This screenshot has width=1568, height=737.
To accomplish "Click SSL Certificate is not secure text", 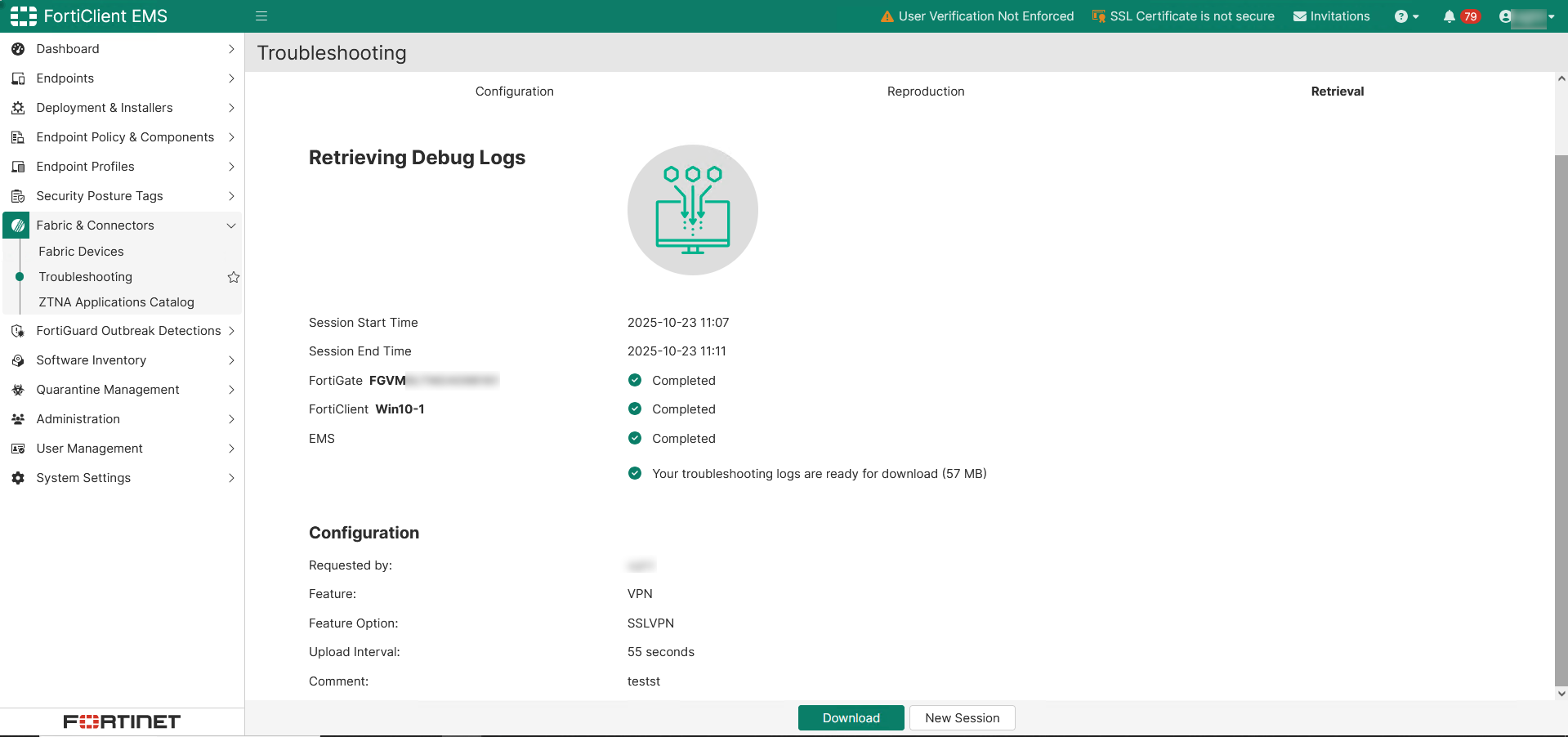I will [x=1192, y=16].
